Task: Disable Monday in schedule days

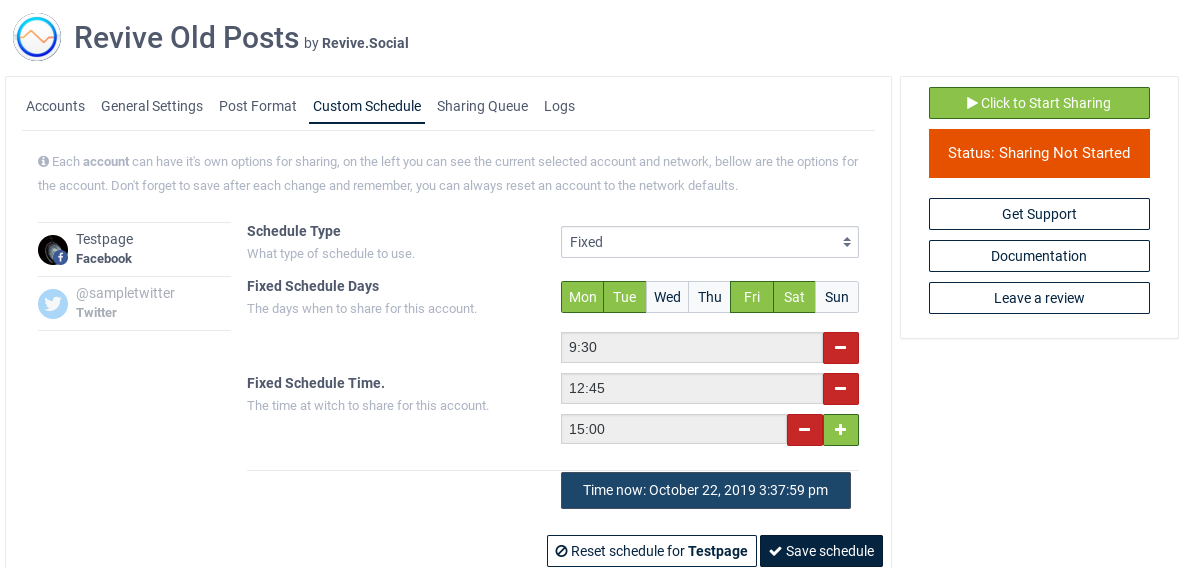Action: click(x=582, y=297)
